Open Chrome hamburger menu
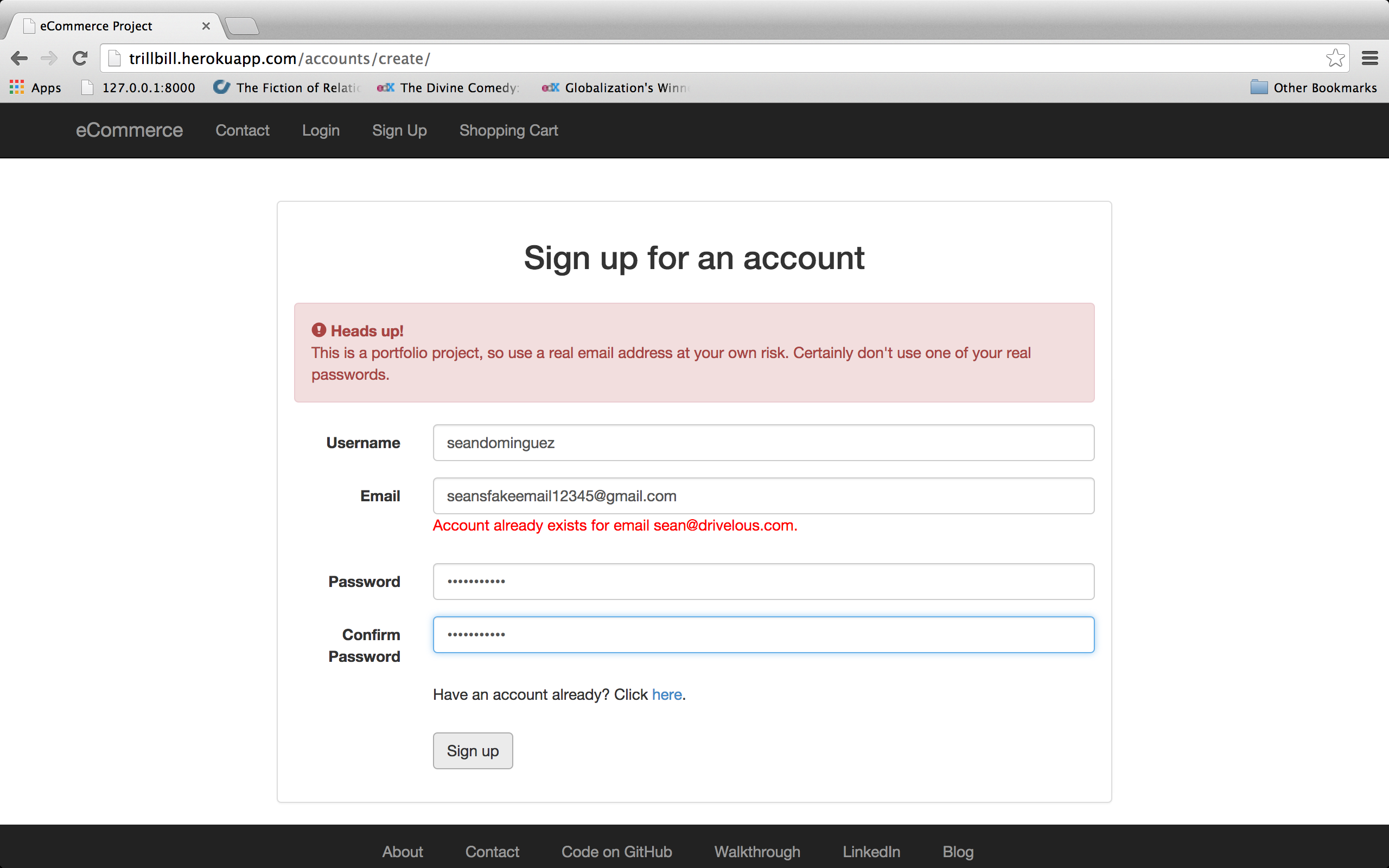Image resolution: width=1389 pixels, height=868 pixels. click(x=1369, y=58)
